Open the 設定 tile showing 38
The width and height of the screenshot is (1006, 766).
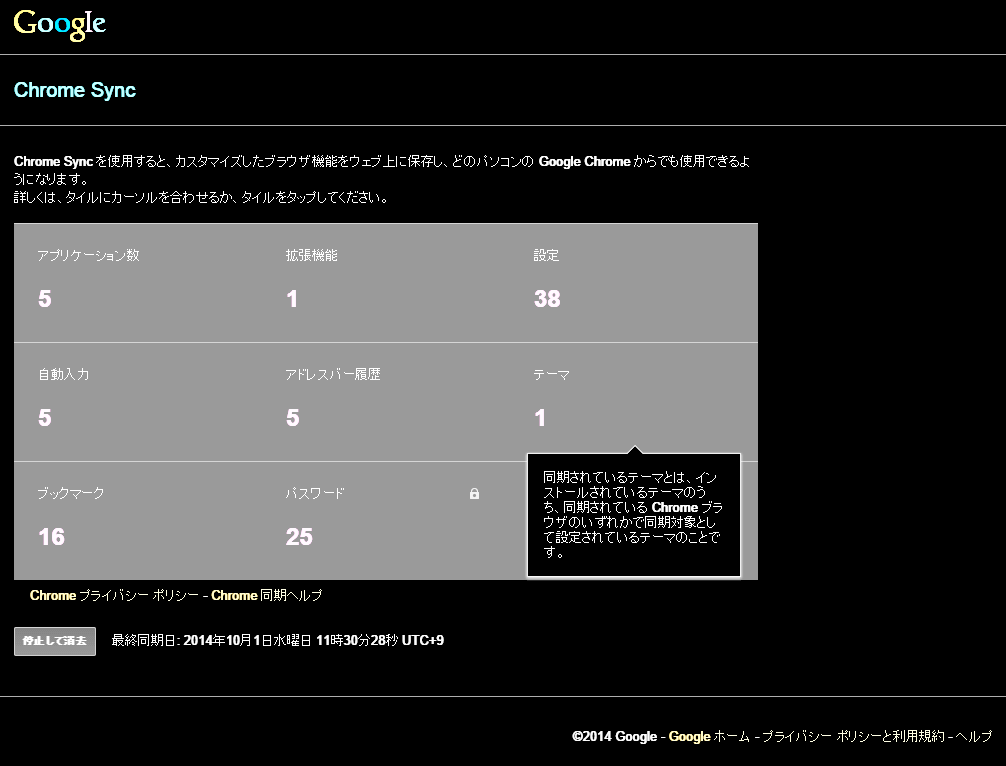(634, 283)
